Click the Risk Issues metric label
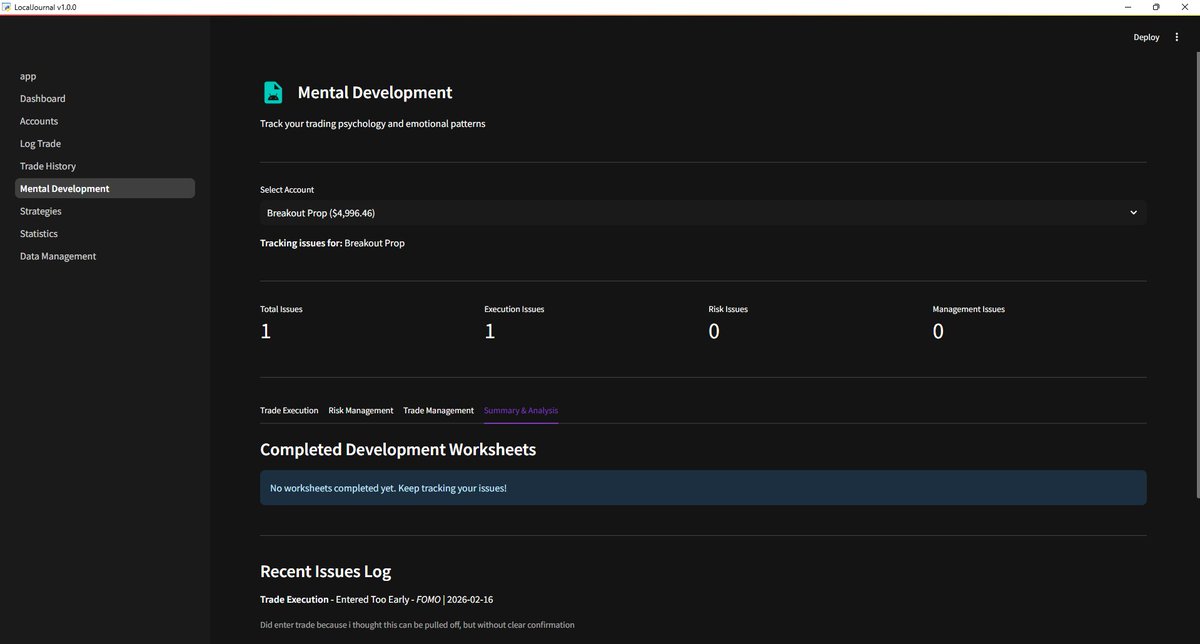The image size is (1200, 644). pyautogui.click(x=728, y=309)
